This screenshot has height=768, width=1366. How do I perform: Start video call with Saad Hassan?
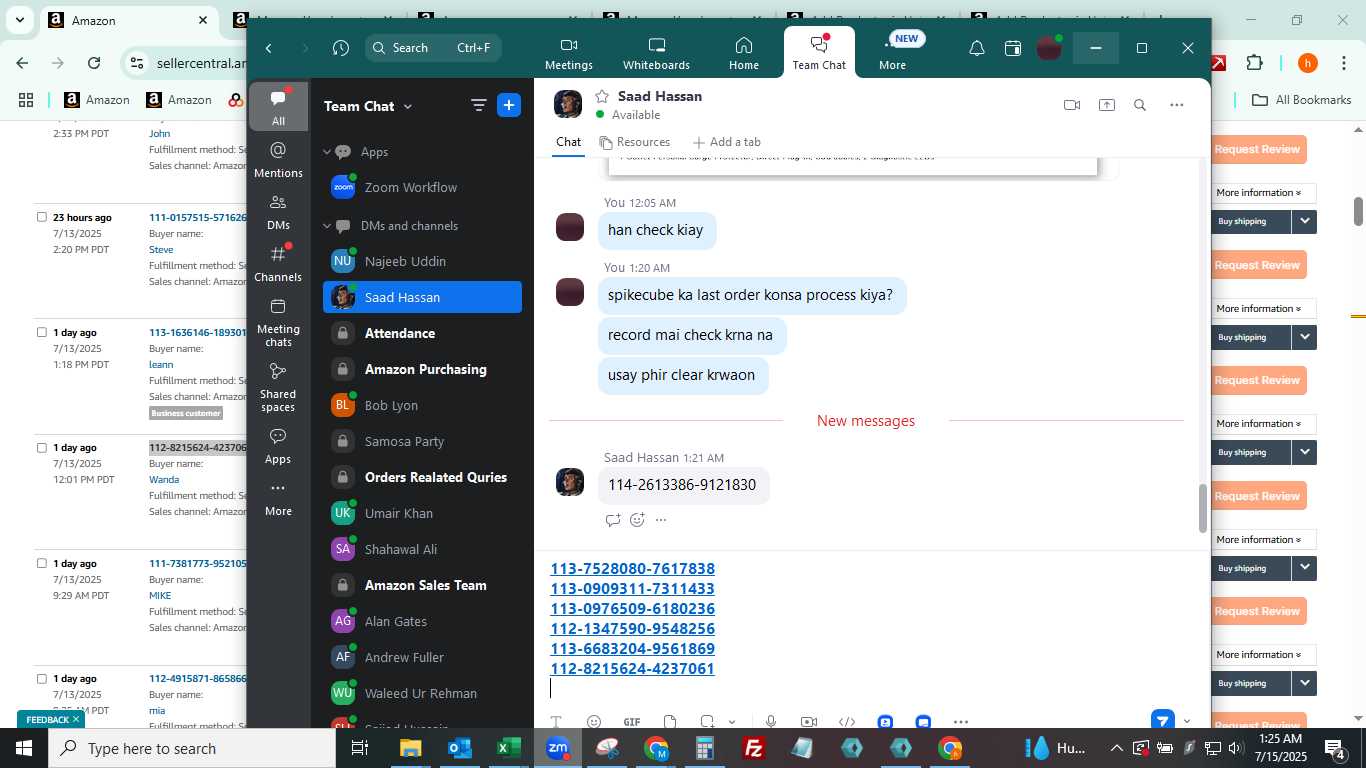(1072, 105)
